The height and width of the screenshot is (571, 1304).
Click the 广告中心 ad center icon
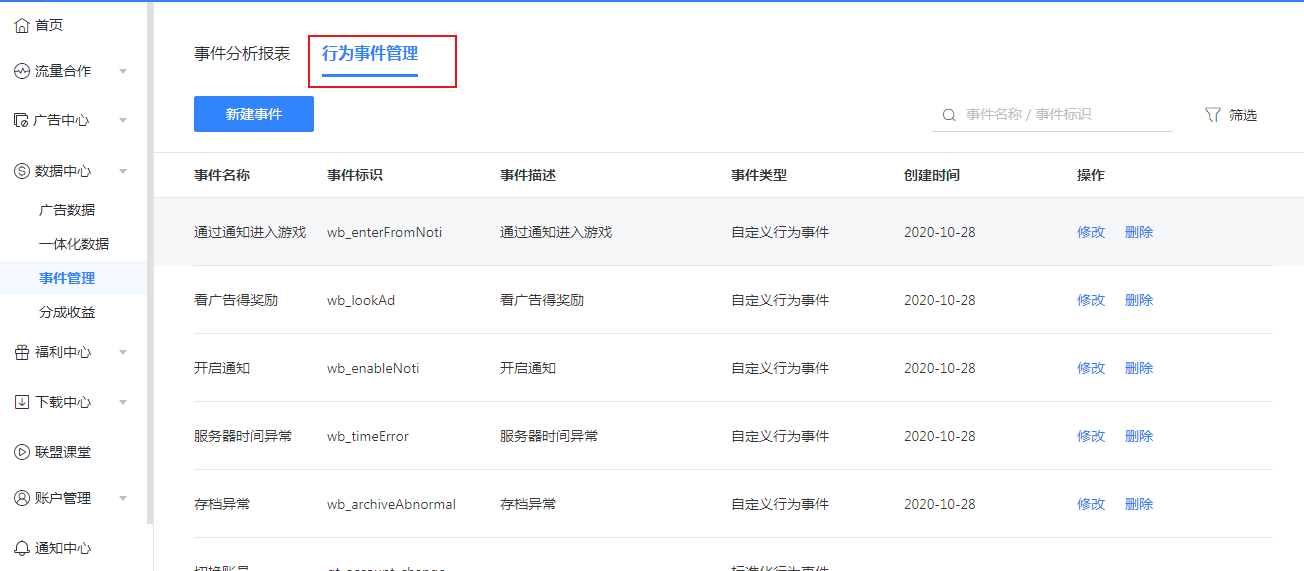click(22, 120)
